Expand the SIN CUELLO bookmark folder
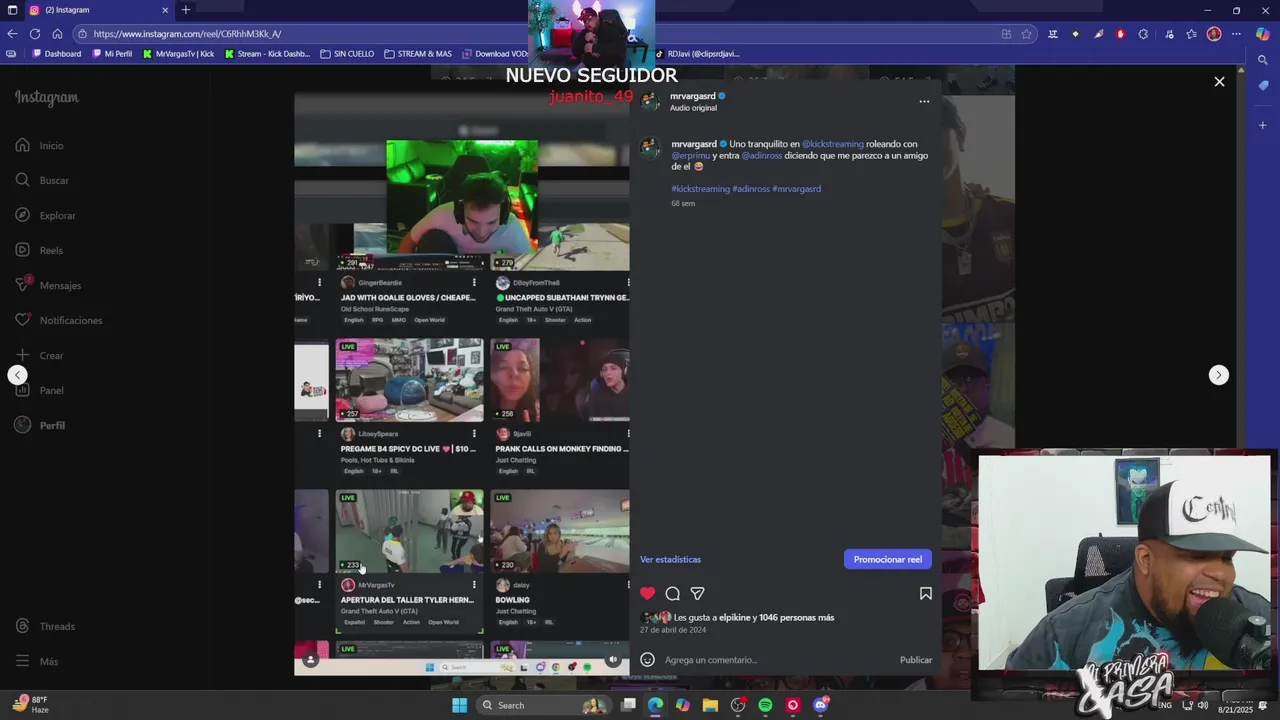The height and width of the screenshot is (720, 1280). coord(347,54)
